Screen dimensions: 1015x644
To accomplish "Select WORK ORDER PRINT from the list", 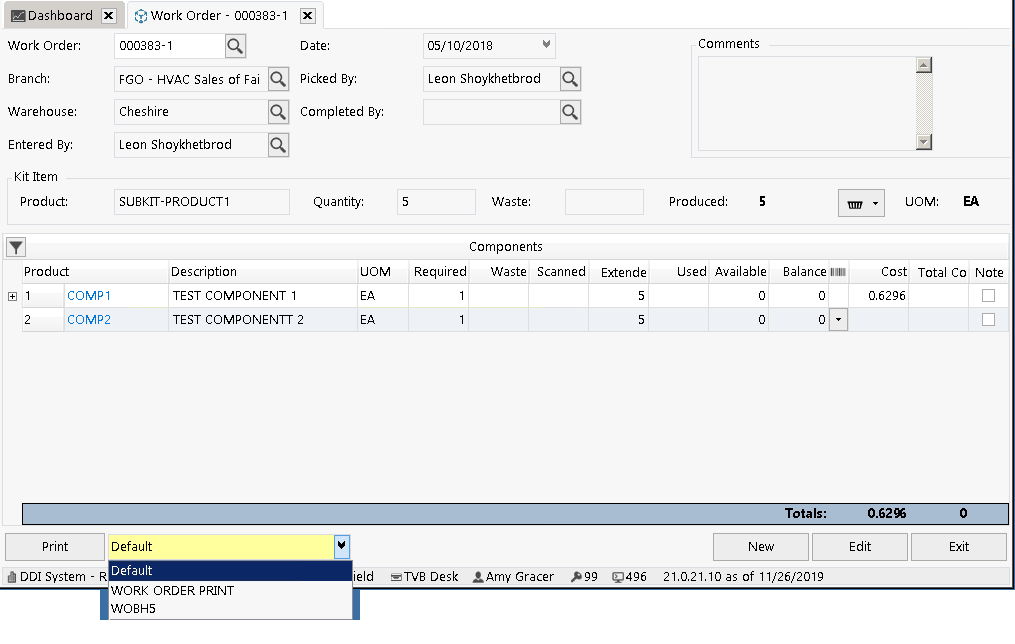I will (172, 590).
